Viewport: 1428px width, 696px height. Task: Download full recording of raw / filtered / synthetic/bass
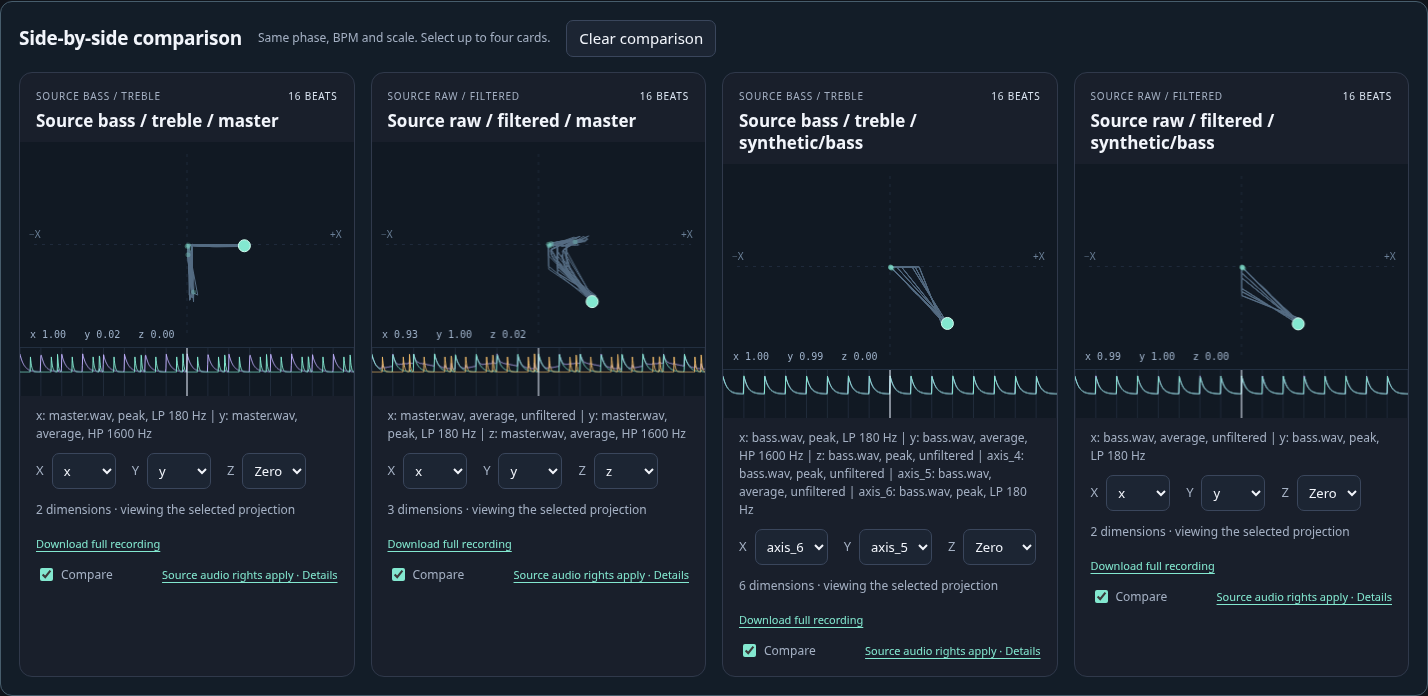(1152, 567)
